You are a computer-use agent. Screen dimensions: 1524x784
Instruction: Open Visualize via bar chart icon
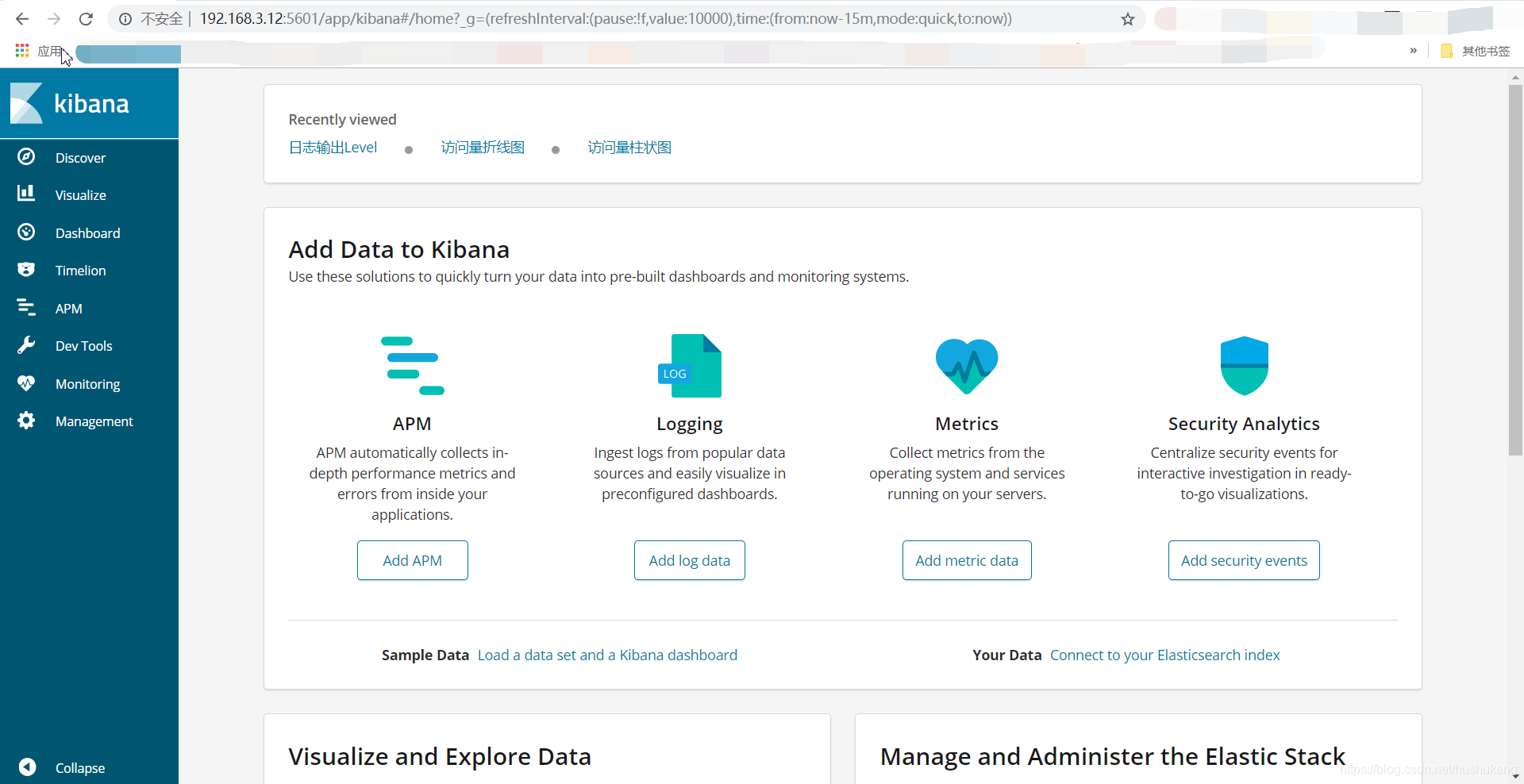click(26, 193)
